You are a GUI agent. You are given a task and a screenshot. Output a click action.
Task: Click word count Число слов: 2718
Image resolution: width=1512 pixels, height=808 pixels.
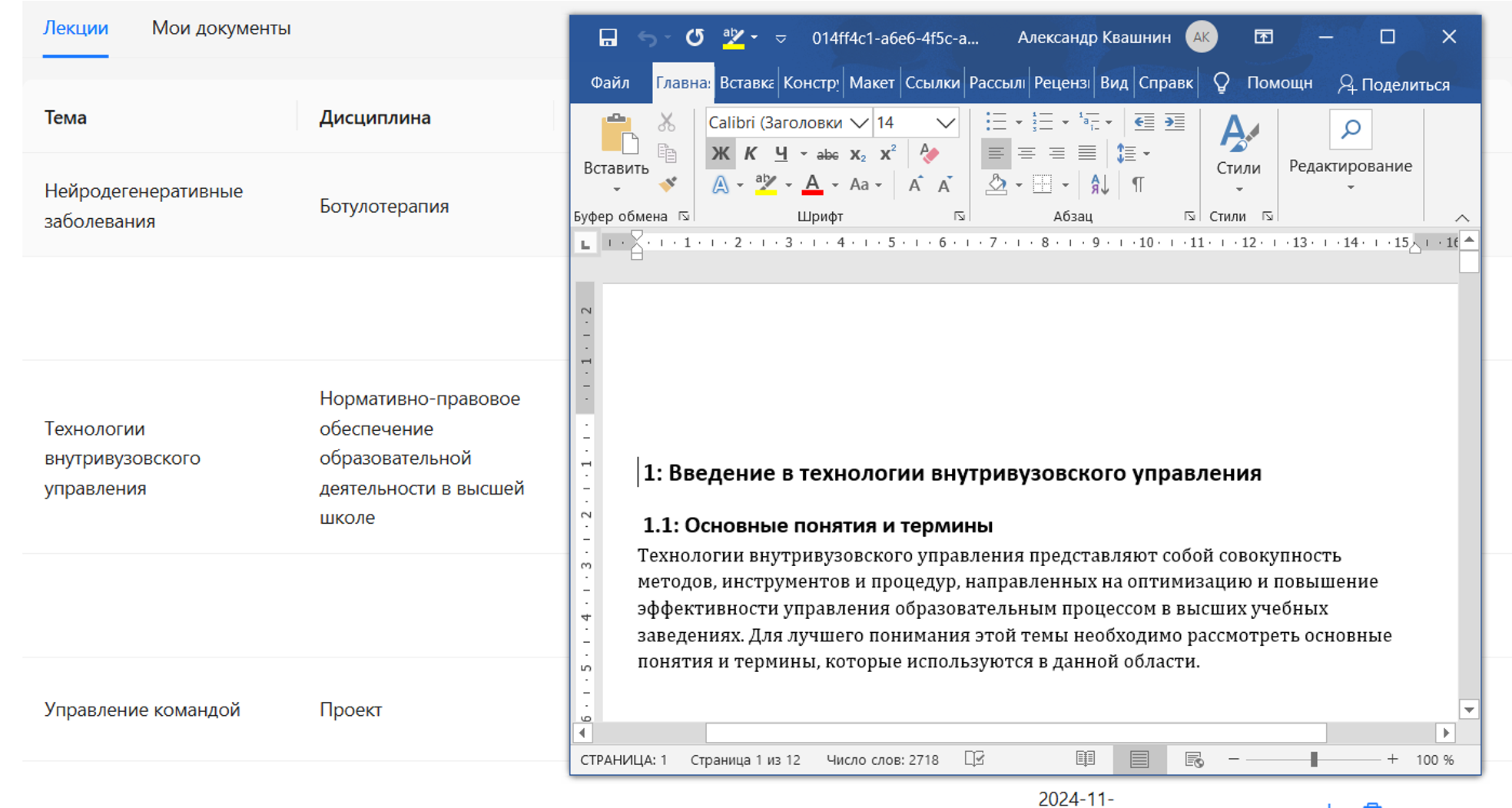point(883,760)
